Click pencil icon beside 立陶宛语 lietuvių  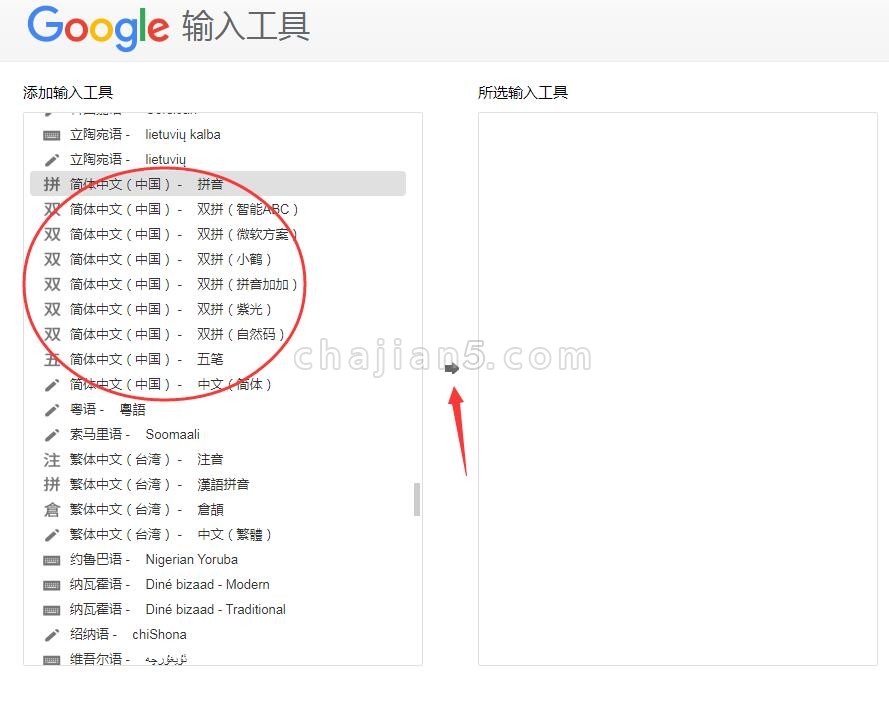pyautogui.click(x=52, y=160)
